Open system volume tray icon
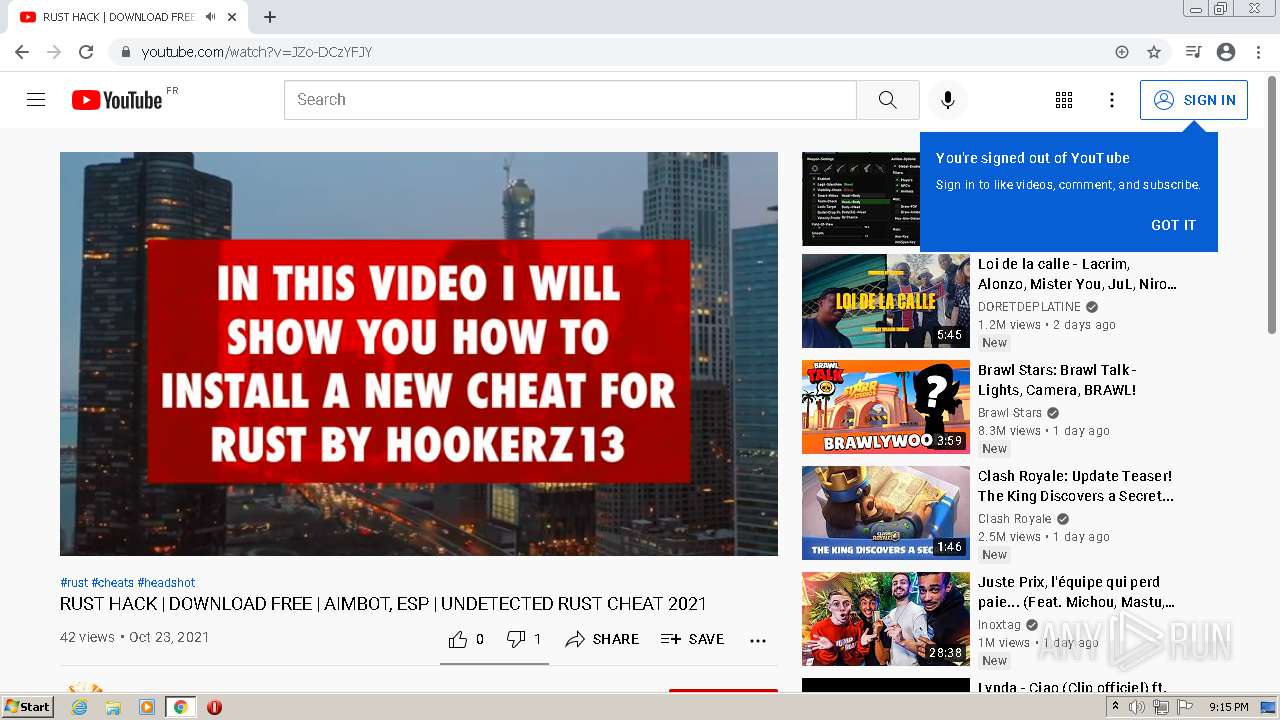 (x=1137, y=707)
